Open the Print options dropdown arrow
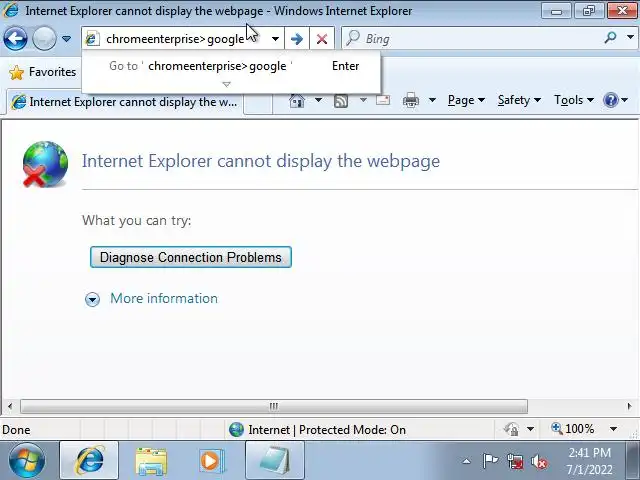Screen dimensions: 640x480 pos(432,100)
